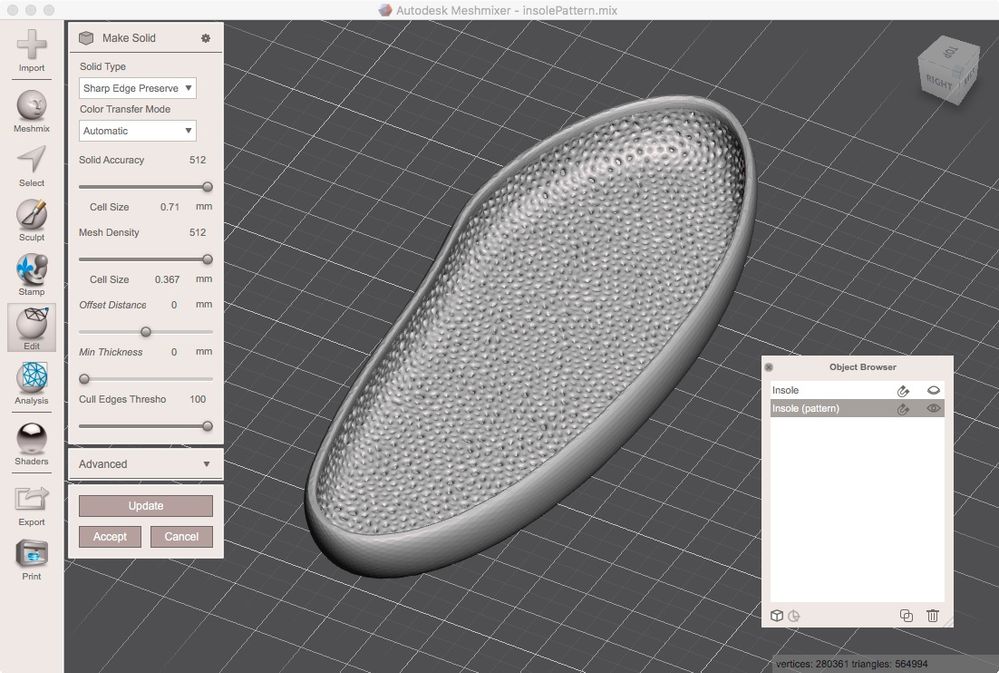999x673 pixels.
Task: Click the Cull Edges Thresho slider handle
Action: (x=207, y=426)
